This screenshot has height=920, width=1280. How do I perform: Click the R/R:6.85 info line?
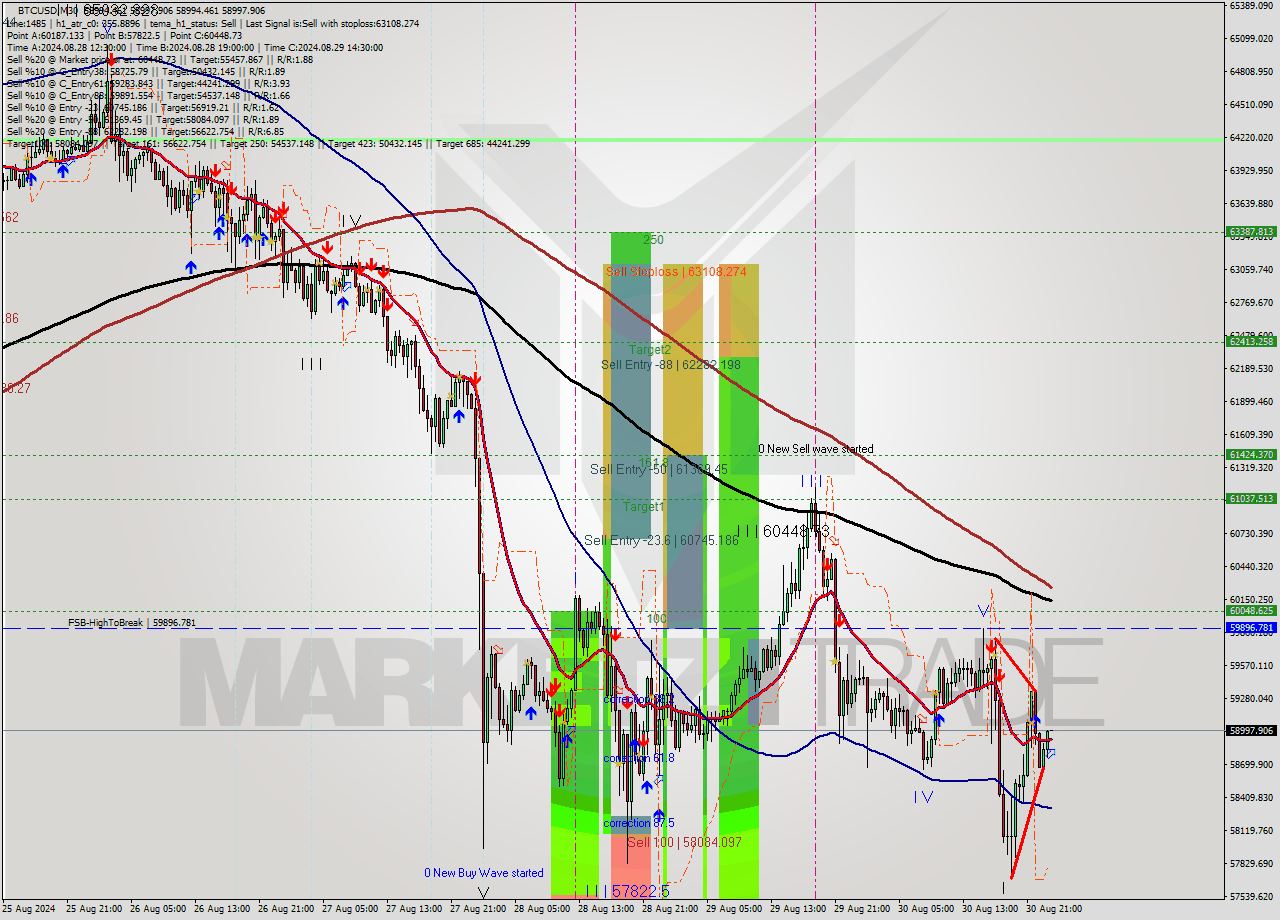(145, 131)
